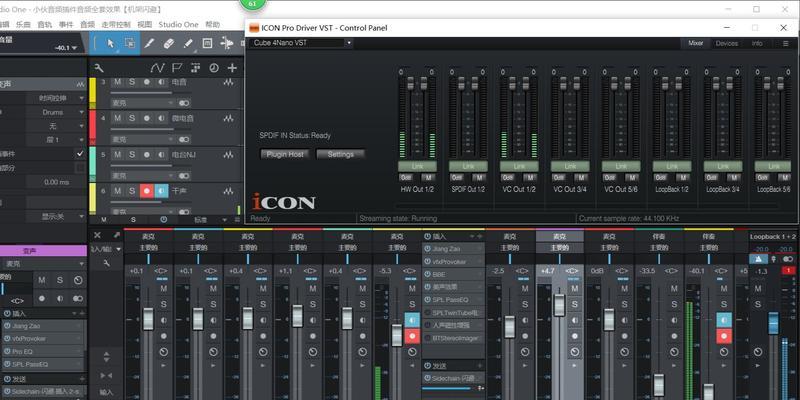
Task: Click the 0.00 ms delay field
Action: 56,182
